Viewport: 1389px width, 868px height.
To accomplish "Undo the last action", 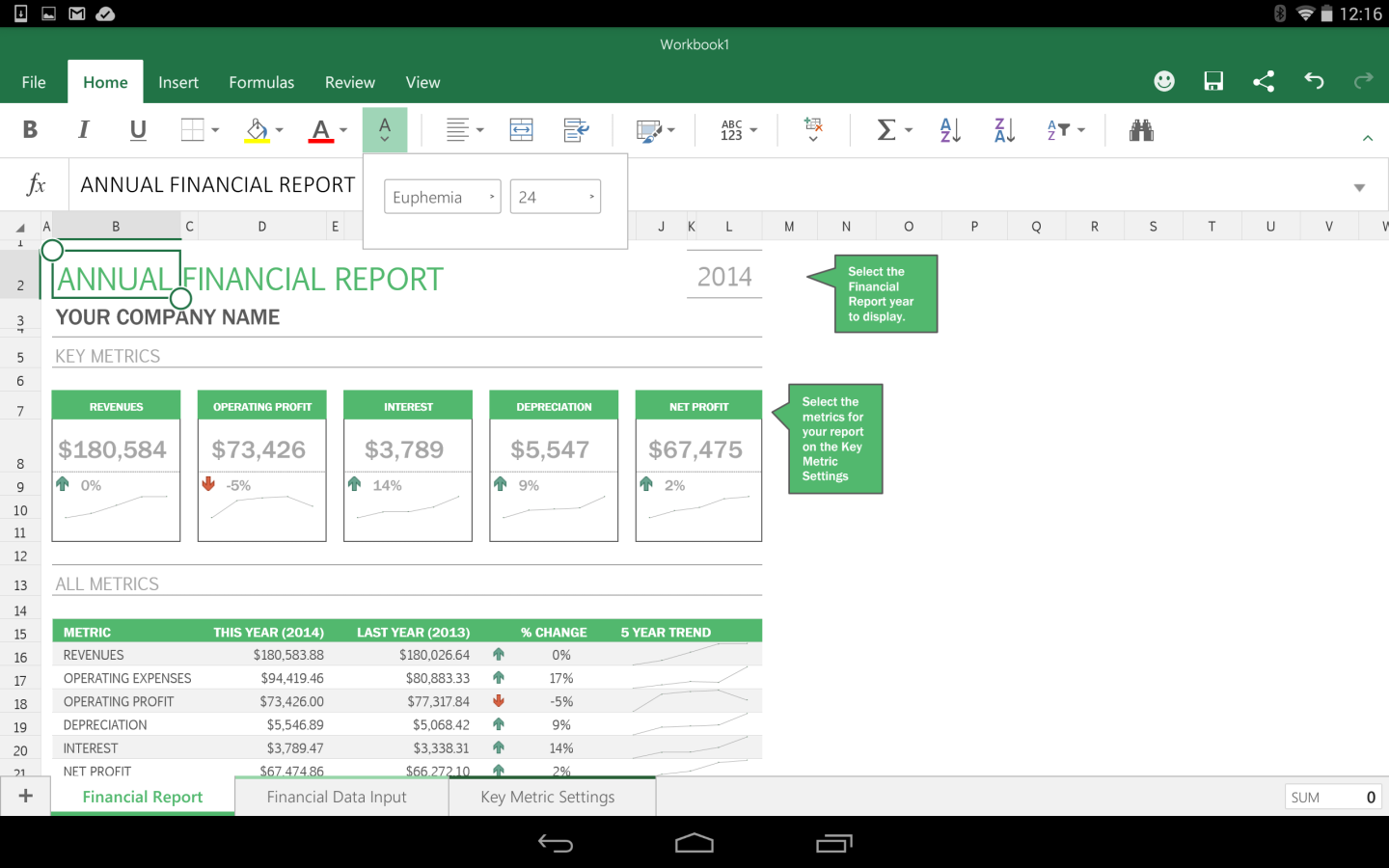I will pyautogui.click(x=1314, y=81).
